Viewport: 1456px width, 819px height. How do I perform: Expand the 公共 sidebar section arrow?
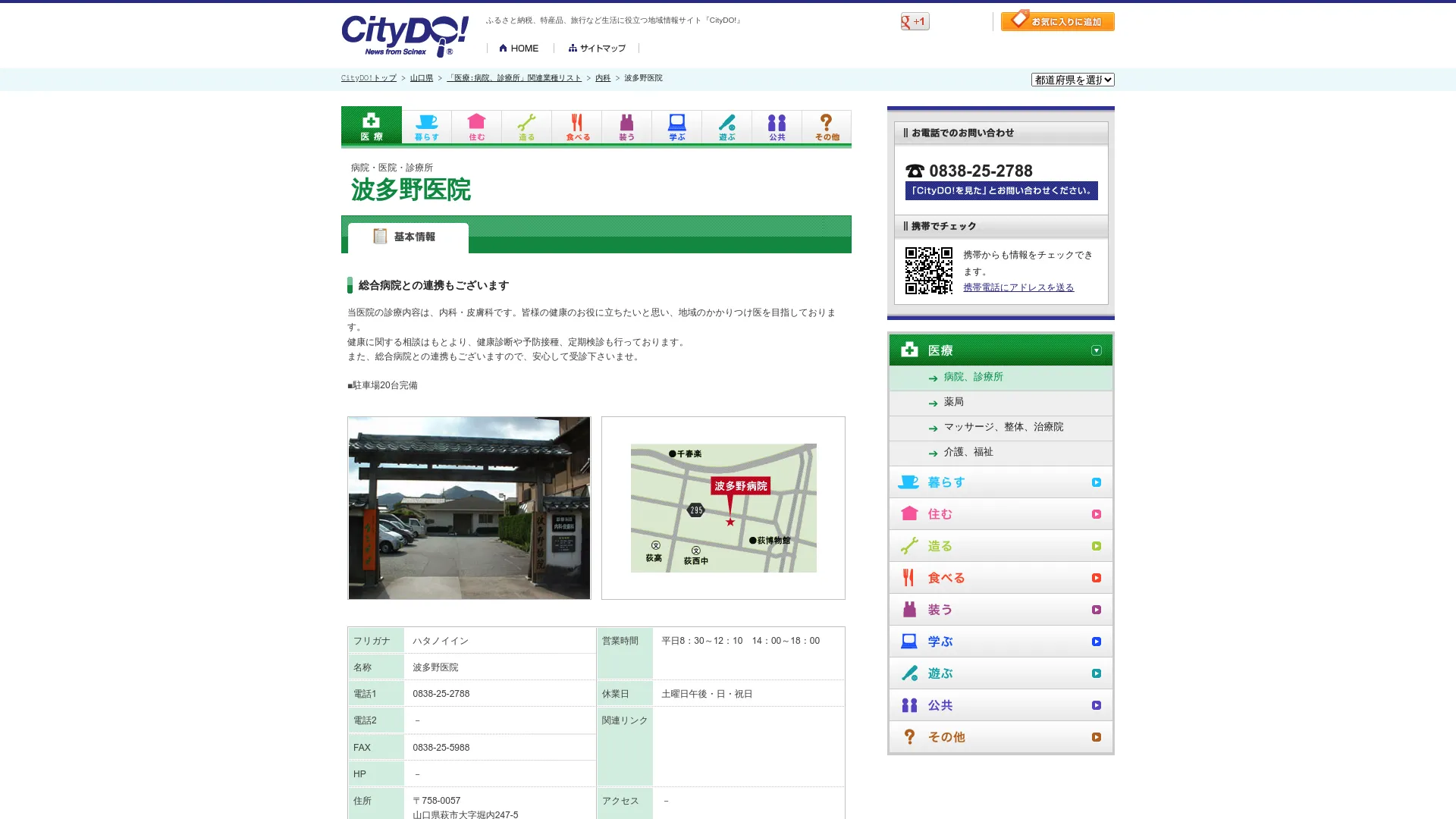(1097, 705)
